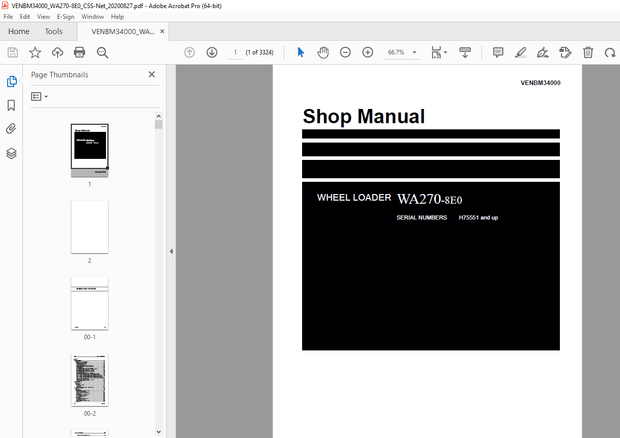Viewport: 620px width, 438px height.
Task: Click the Save file icon
Action: (x=13, y=53)
